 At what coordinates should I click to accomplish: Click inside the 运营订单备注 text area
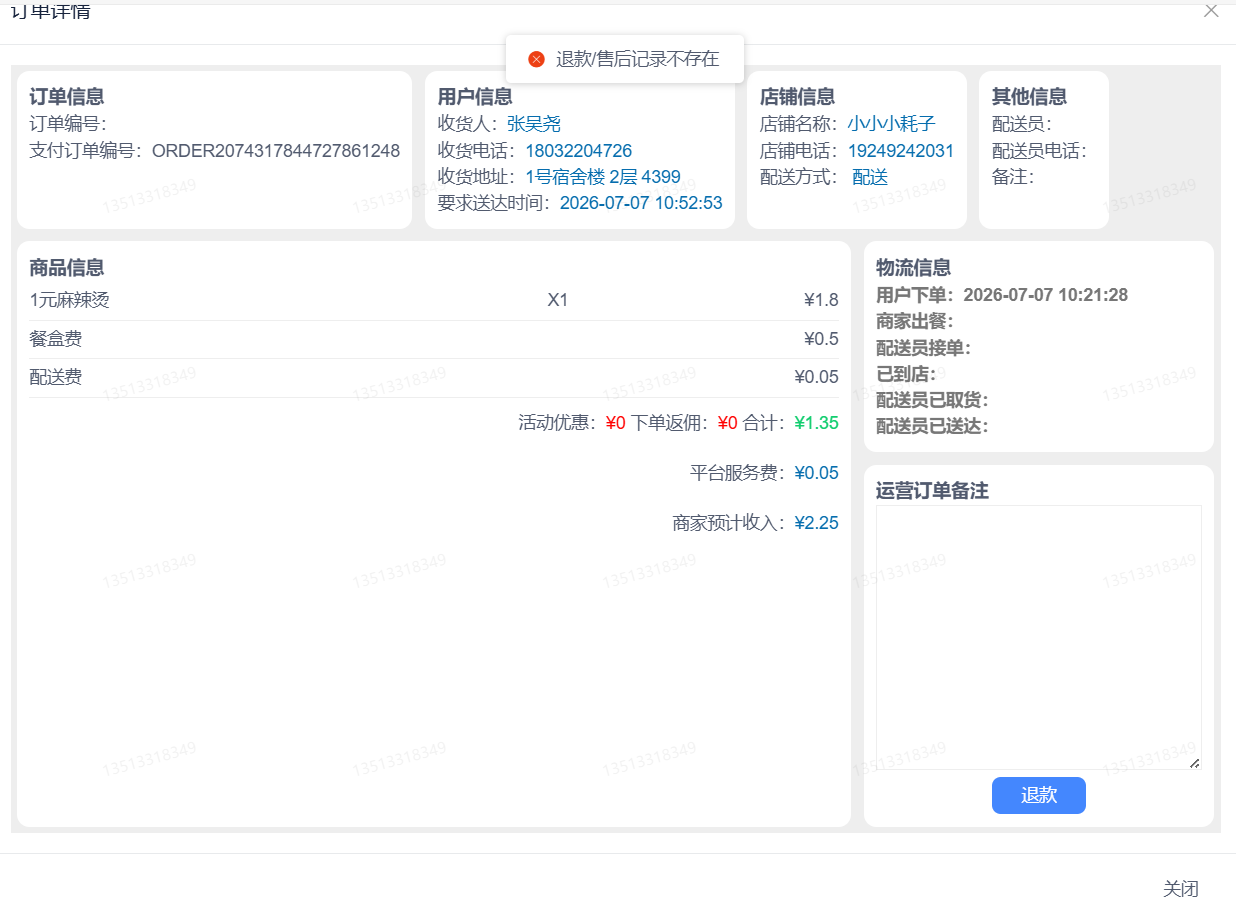pyautogui.click(x=1038, y=637)
